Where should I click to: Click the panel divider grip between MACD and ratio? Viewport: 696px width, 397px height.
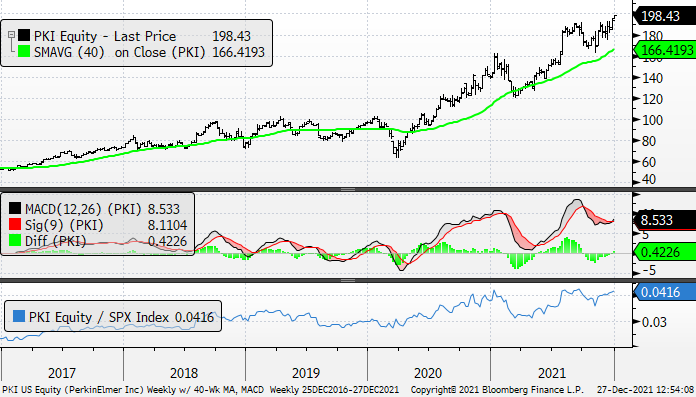point(348,280)
